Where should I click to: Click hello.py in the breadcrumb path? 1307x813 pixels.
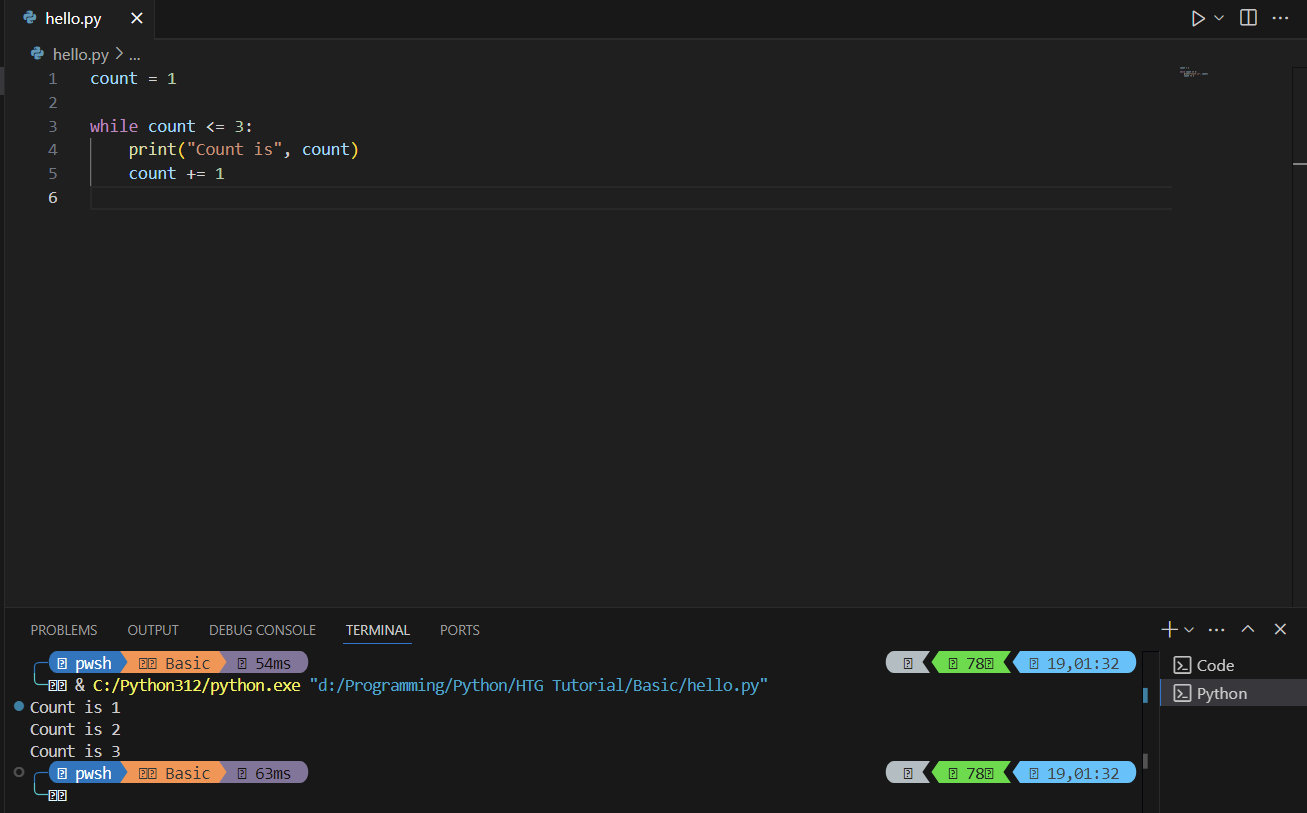coord(80,54)
